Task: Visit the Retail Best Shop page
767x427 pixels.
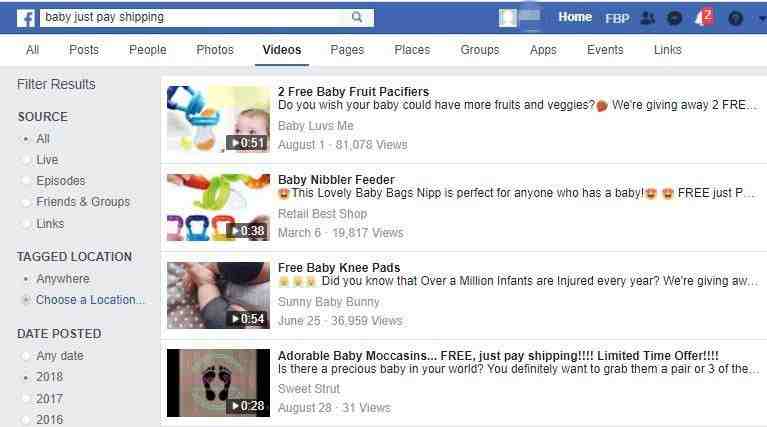Action: (322, 214)
